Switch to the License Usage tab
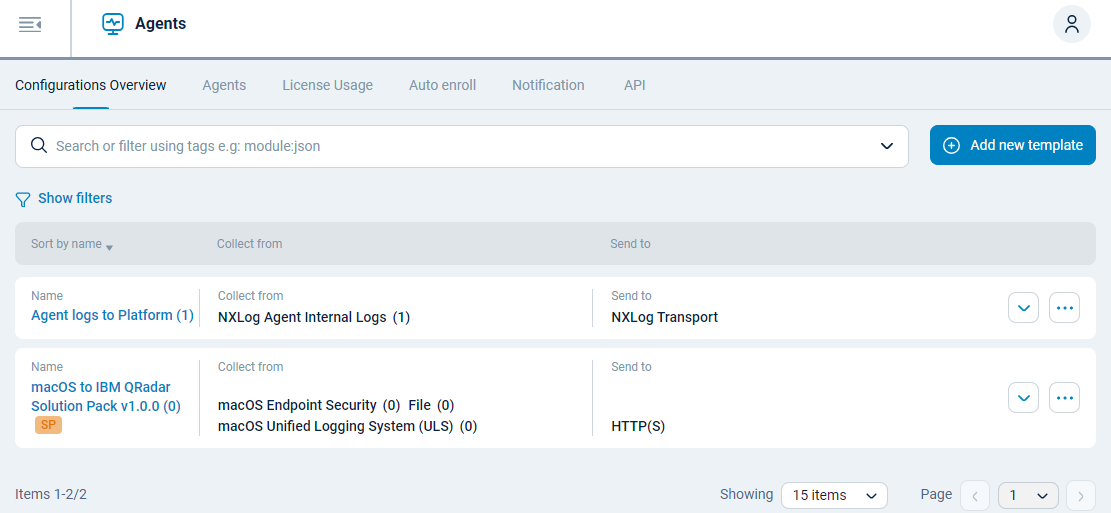1111x513 pixels. [x=327, y=85]
